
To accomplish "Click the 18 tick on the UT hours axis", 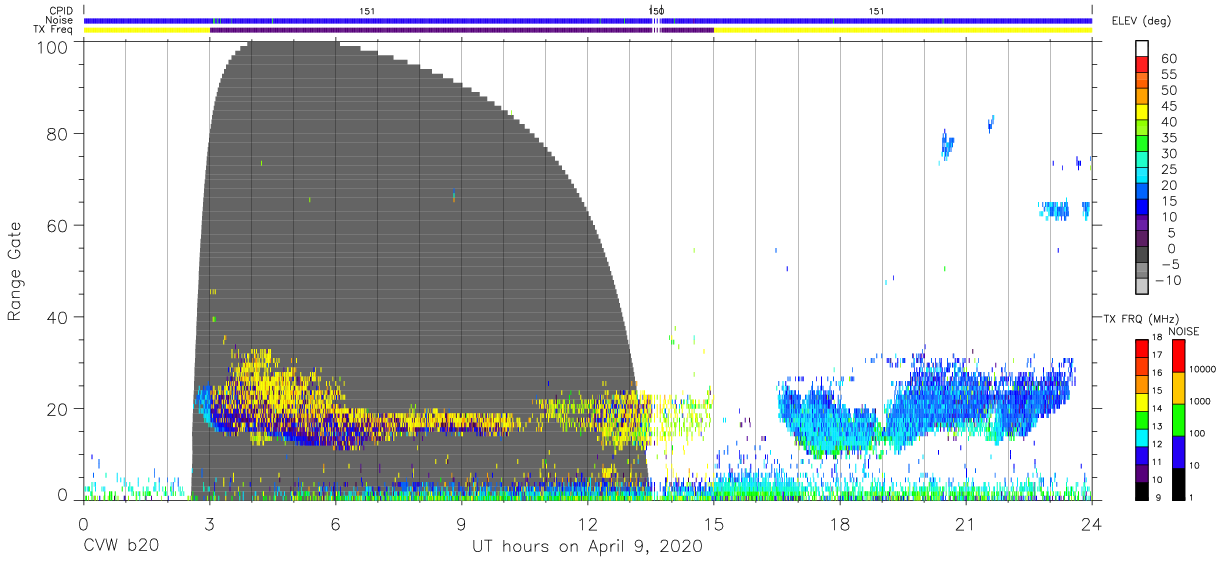I will (x=839, y=523).
